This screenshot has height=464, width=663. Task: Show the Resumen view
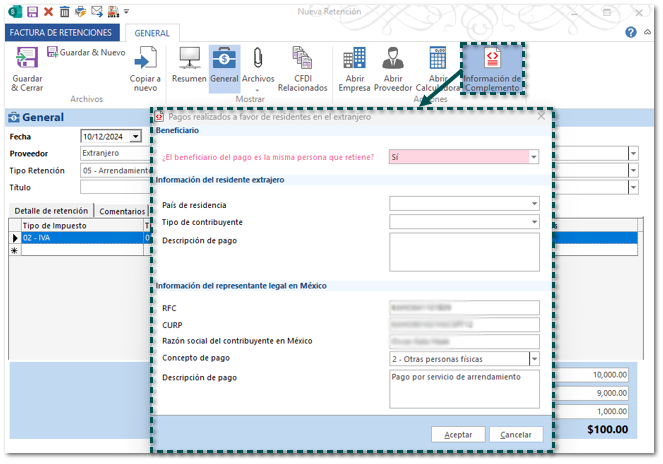pos(189,65)
